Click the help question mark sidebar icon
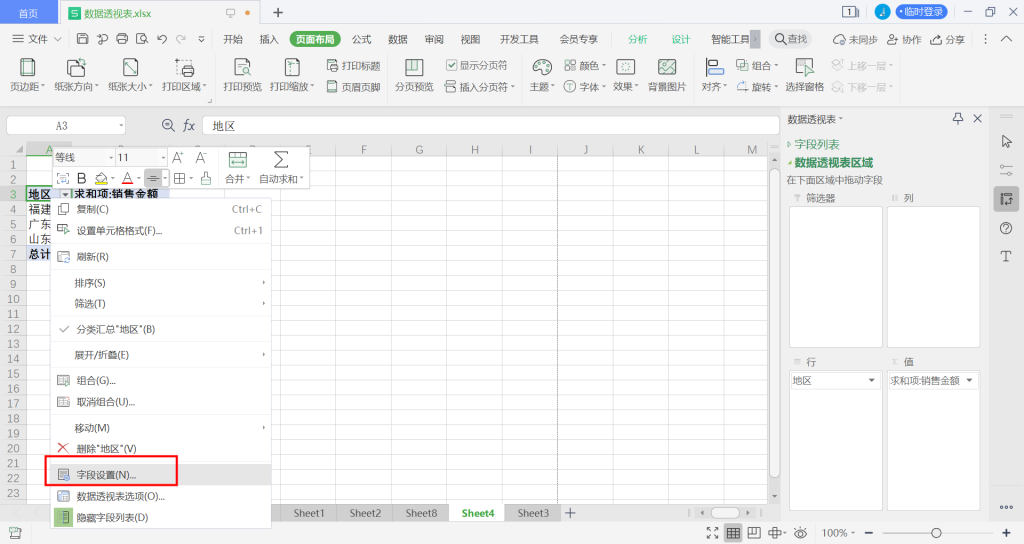 (1006, 228)
